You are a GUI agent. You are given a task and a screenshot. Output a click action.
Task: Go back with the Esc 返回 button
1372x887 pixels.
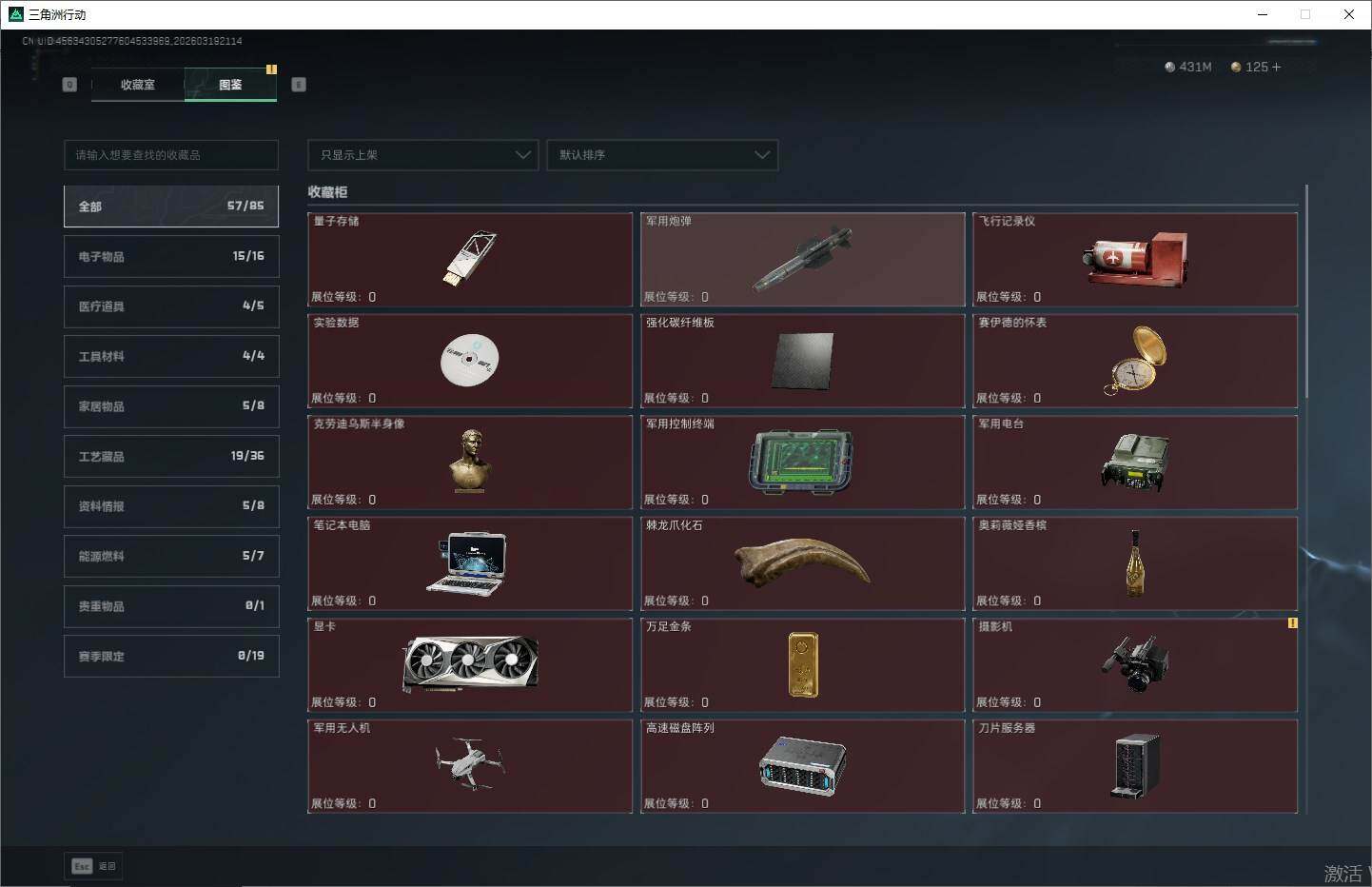point(94,866)
